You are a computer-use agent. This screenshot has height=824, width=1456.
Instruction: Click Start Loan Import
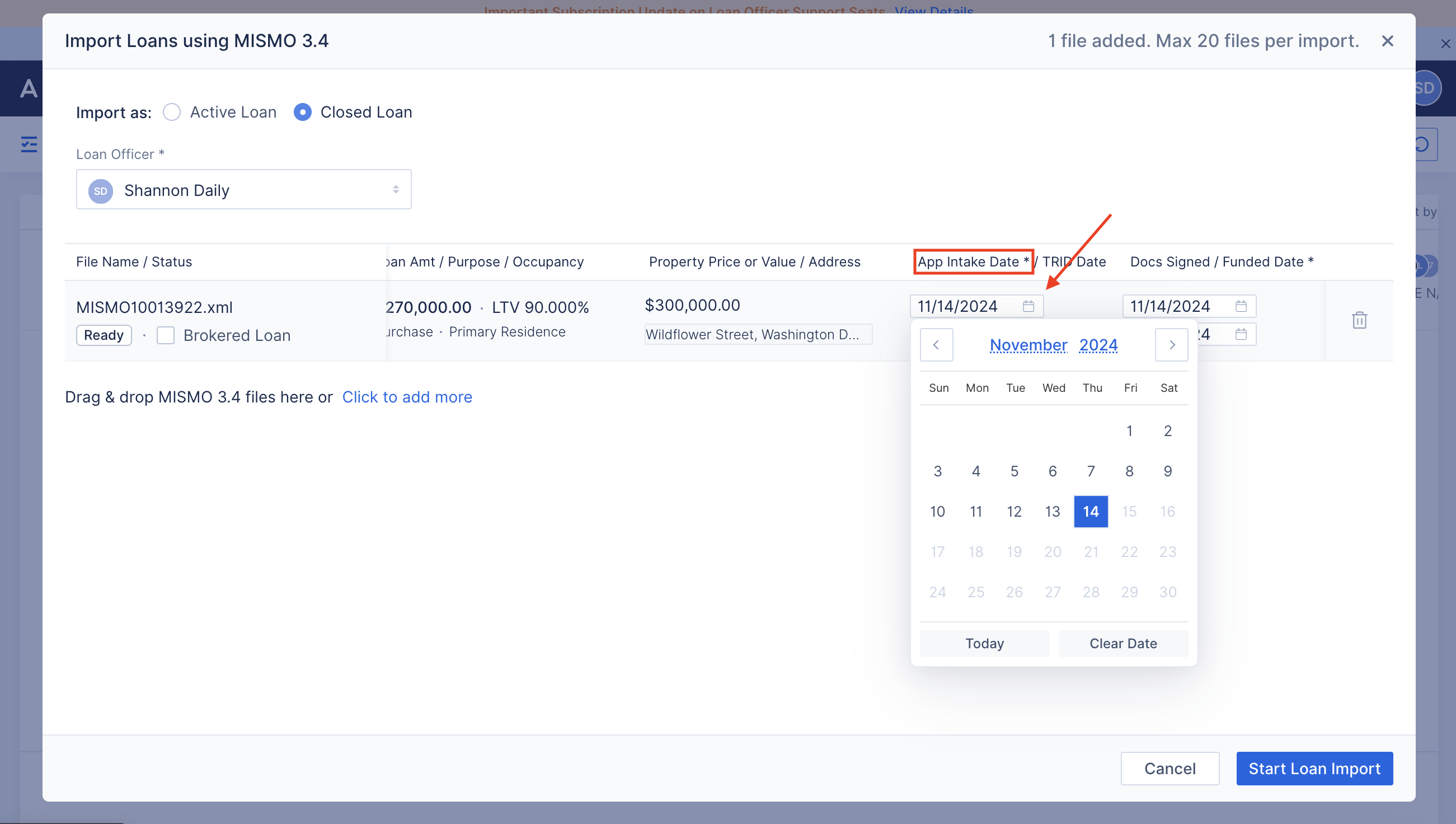pos(1314,769)
